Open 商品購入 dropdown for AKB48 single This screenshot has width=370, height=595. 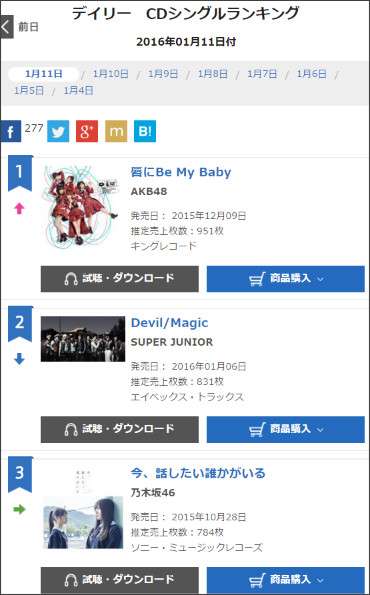(286, 279)
